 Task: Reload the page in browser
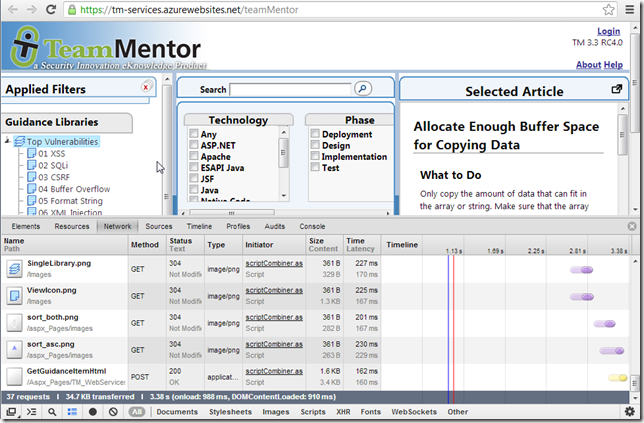coord(50,9)
